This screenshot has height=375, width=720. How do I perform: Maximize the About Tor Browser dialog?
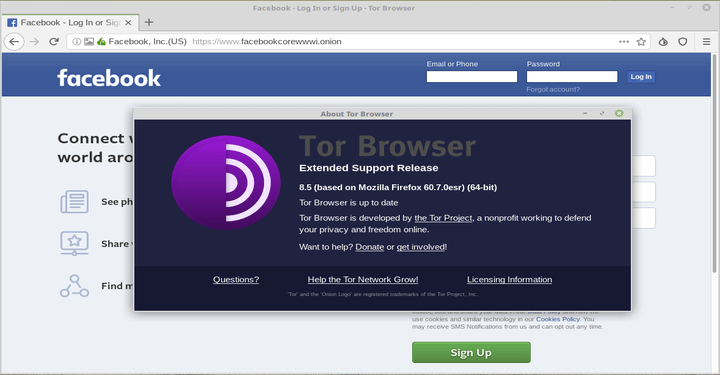pyautogui.click(x=602, y=113)
